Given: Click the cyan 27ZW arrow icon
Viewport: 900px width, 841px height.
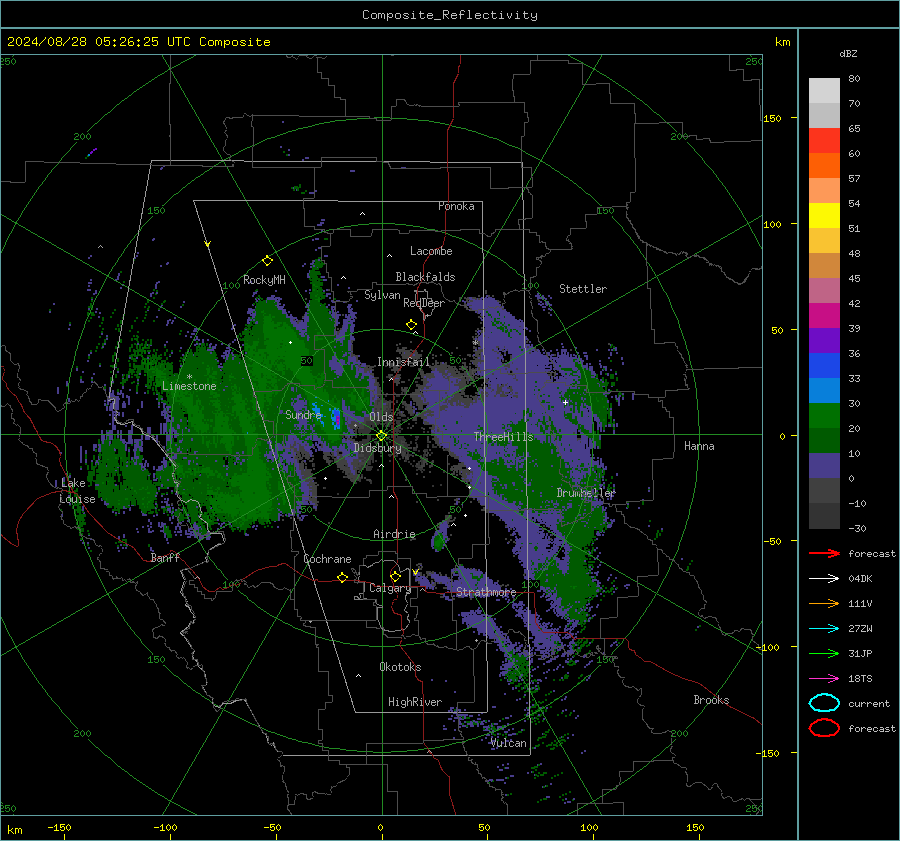Looking at the screenshot, I should [824, 629].
